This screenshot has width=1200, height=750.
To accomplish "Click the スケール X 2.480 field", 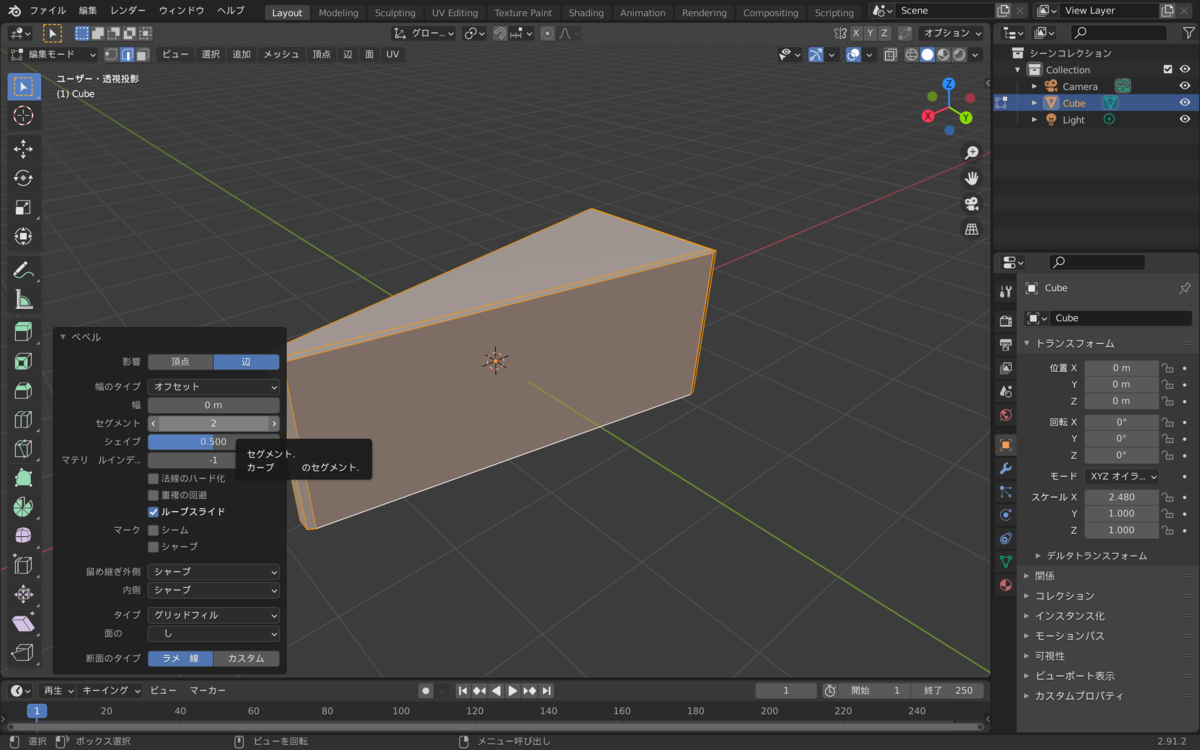I will pos(1121,497).
